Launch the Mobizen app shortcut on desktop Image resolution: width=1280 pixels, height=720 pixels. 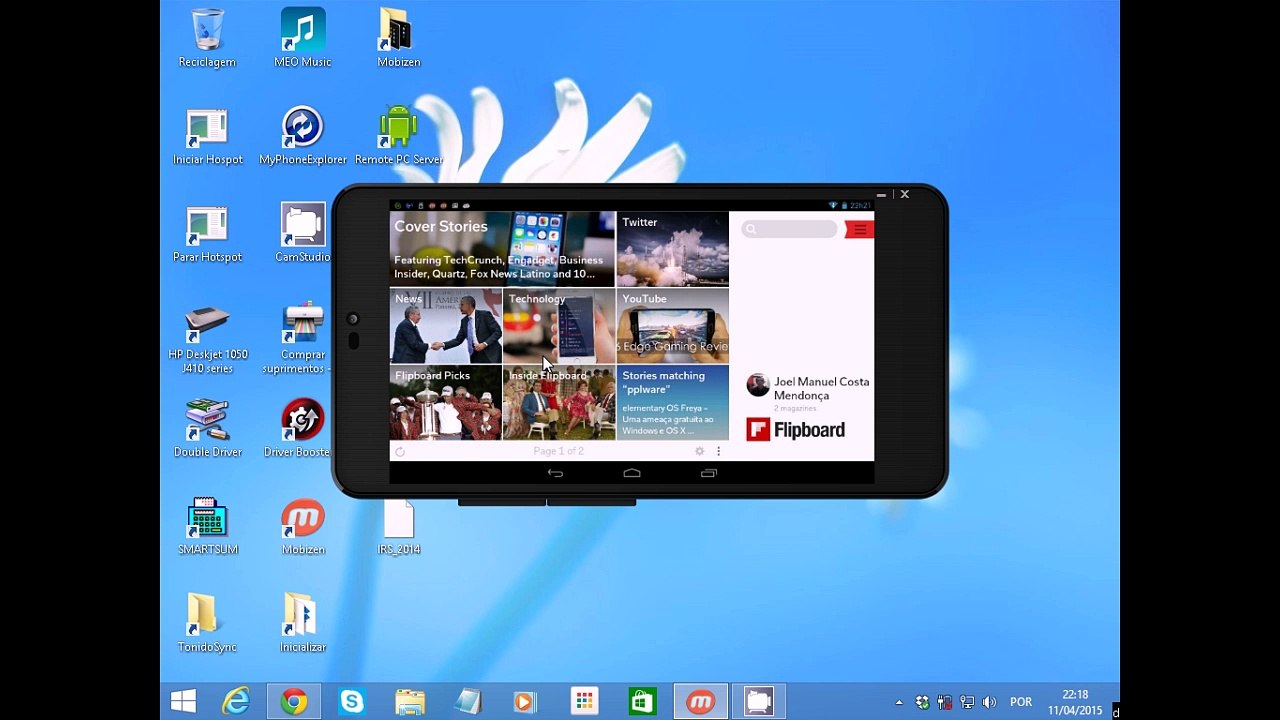[x=303, y=526]
